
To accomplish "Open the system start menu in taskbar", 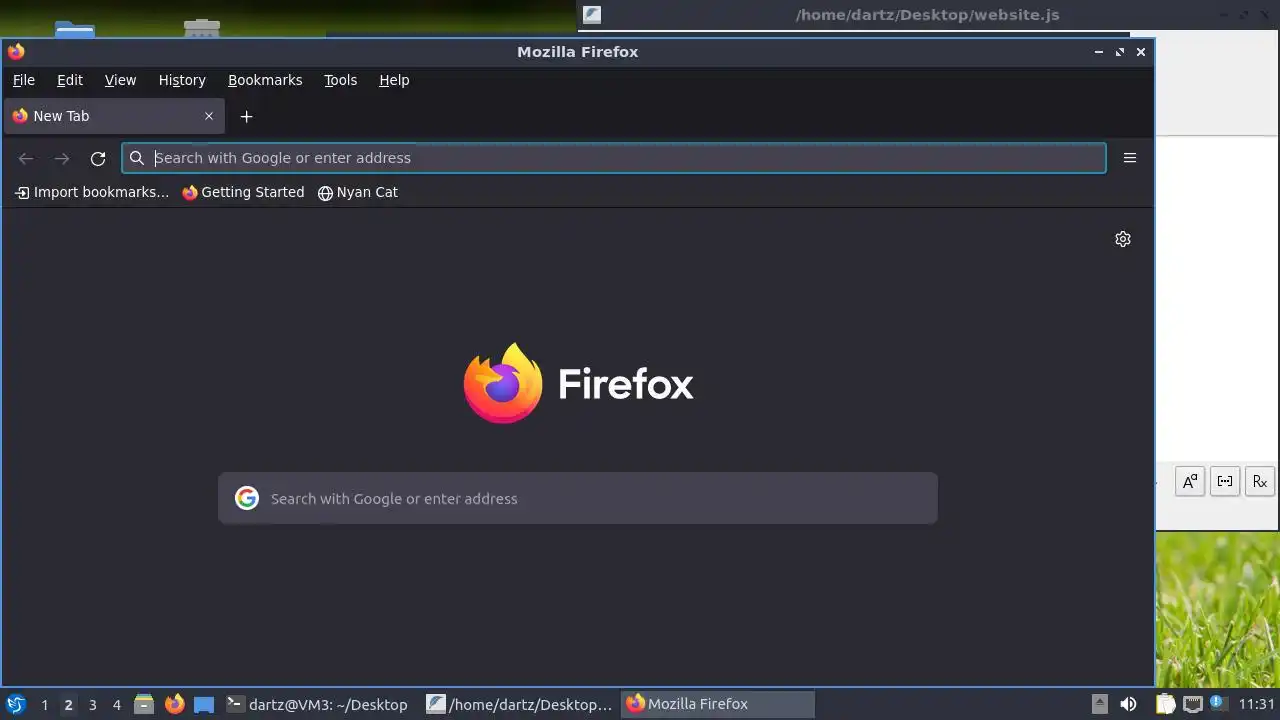I will point(16,704).
